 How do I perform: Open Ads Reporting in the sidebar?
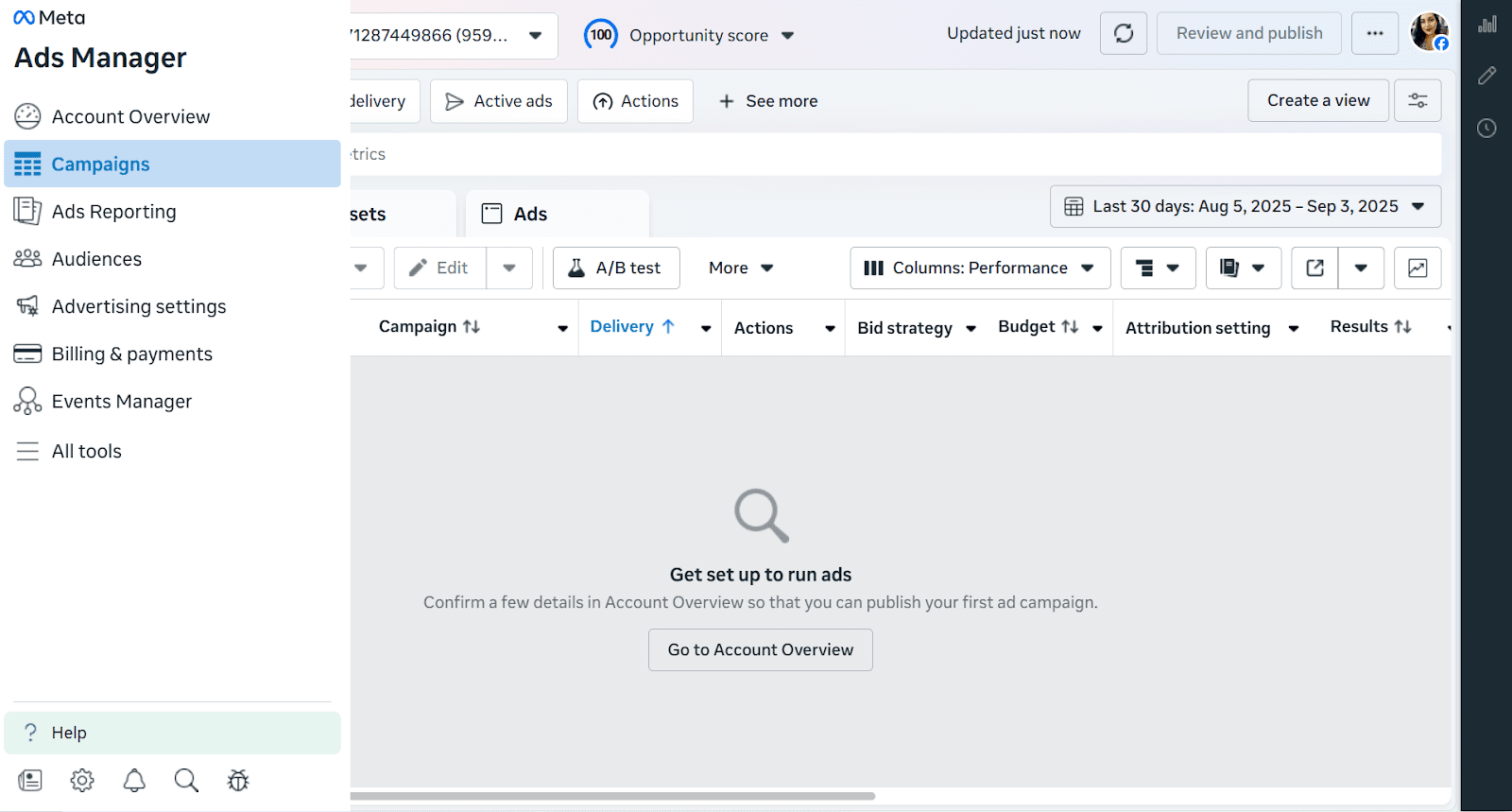point(113,212)
